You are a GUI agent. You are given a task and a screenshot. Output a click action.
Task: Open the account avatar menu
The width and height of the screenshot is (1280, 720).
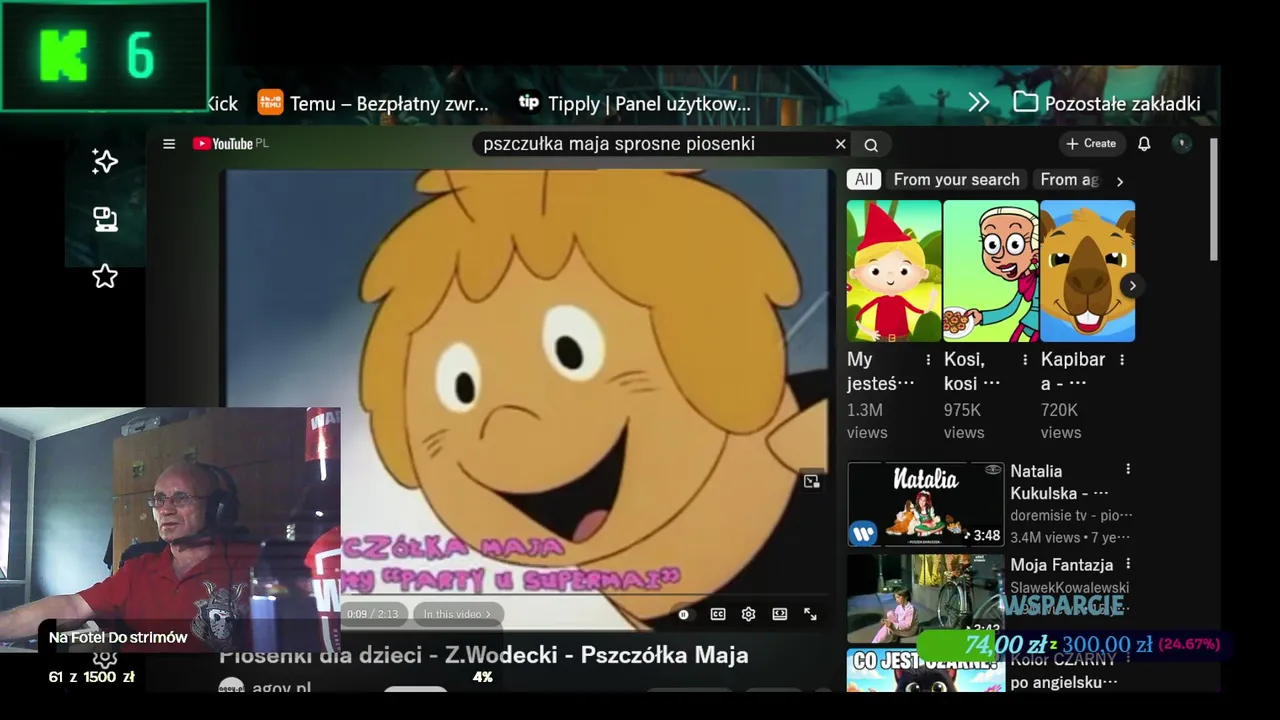coord(1181,144)
